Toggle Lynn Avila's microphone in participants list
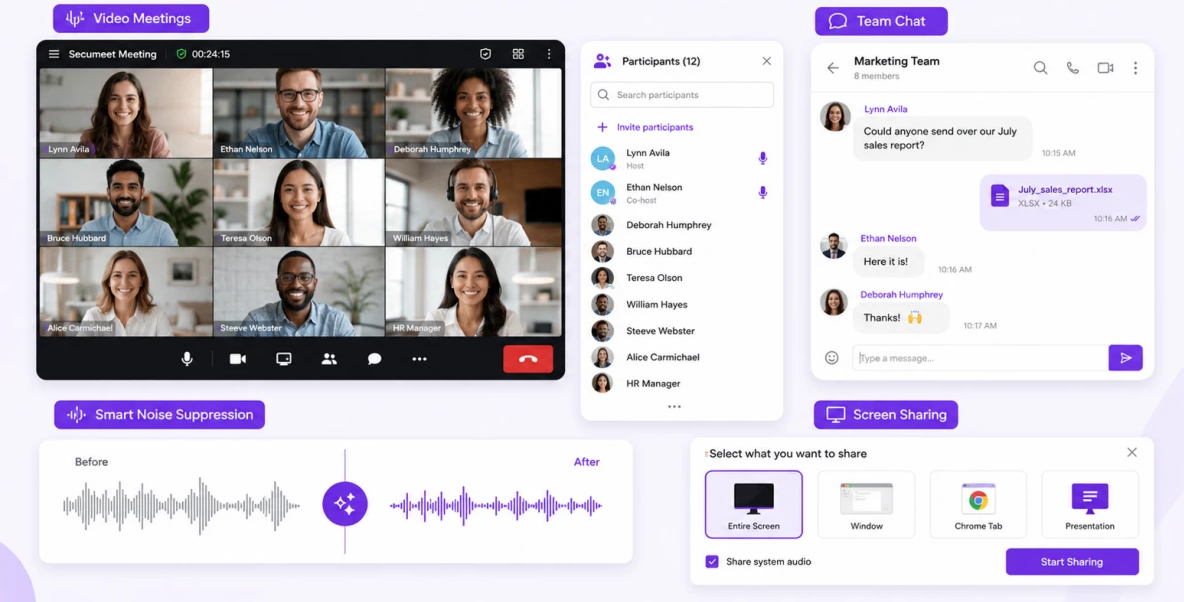1184x602 pixels. coord(763,158)
